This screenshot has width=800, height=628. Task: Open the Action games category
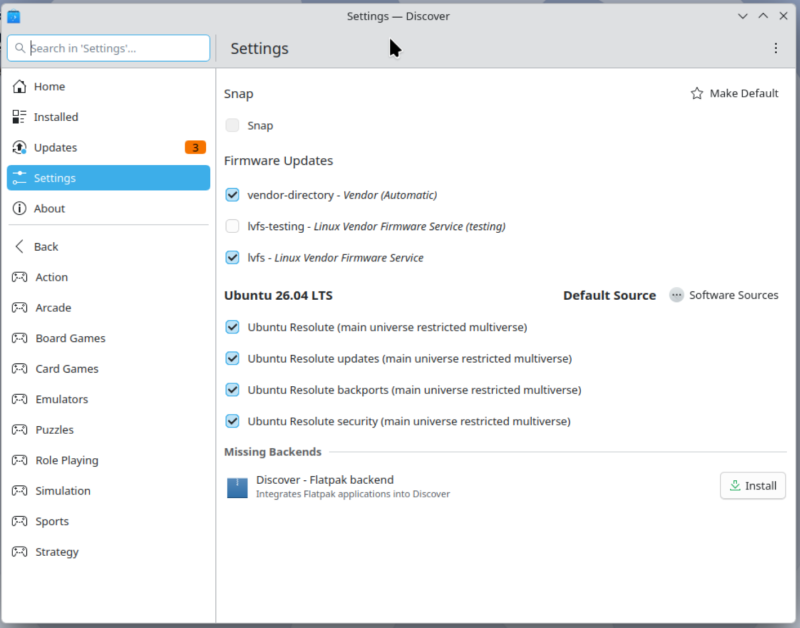51,277
